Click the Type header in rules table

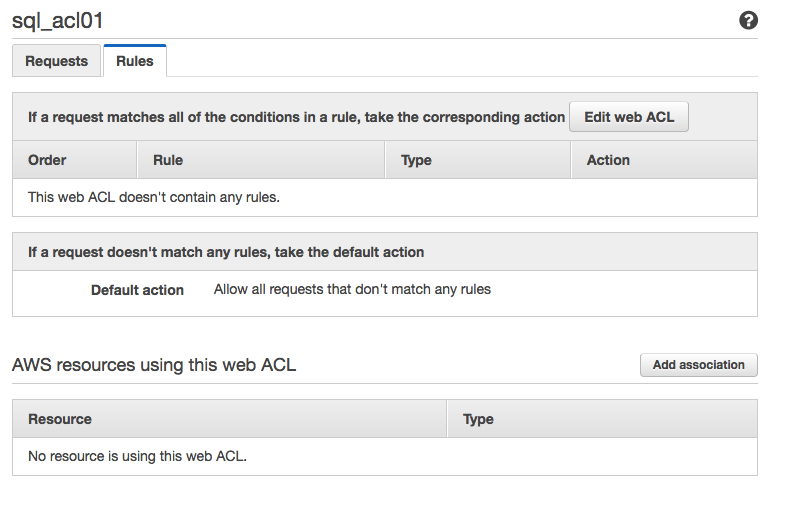point(416,160)
